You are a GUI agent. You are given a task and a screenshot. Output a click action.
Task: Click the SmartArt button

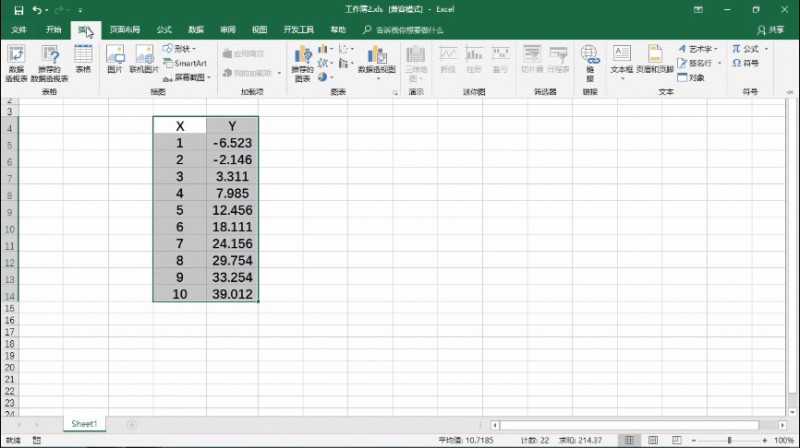[185, 63]
